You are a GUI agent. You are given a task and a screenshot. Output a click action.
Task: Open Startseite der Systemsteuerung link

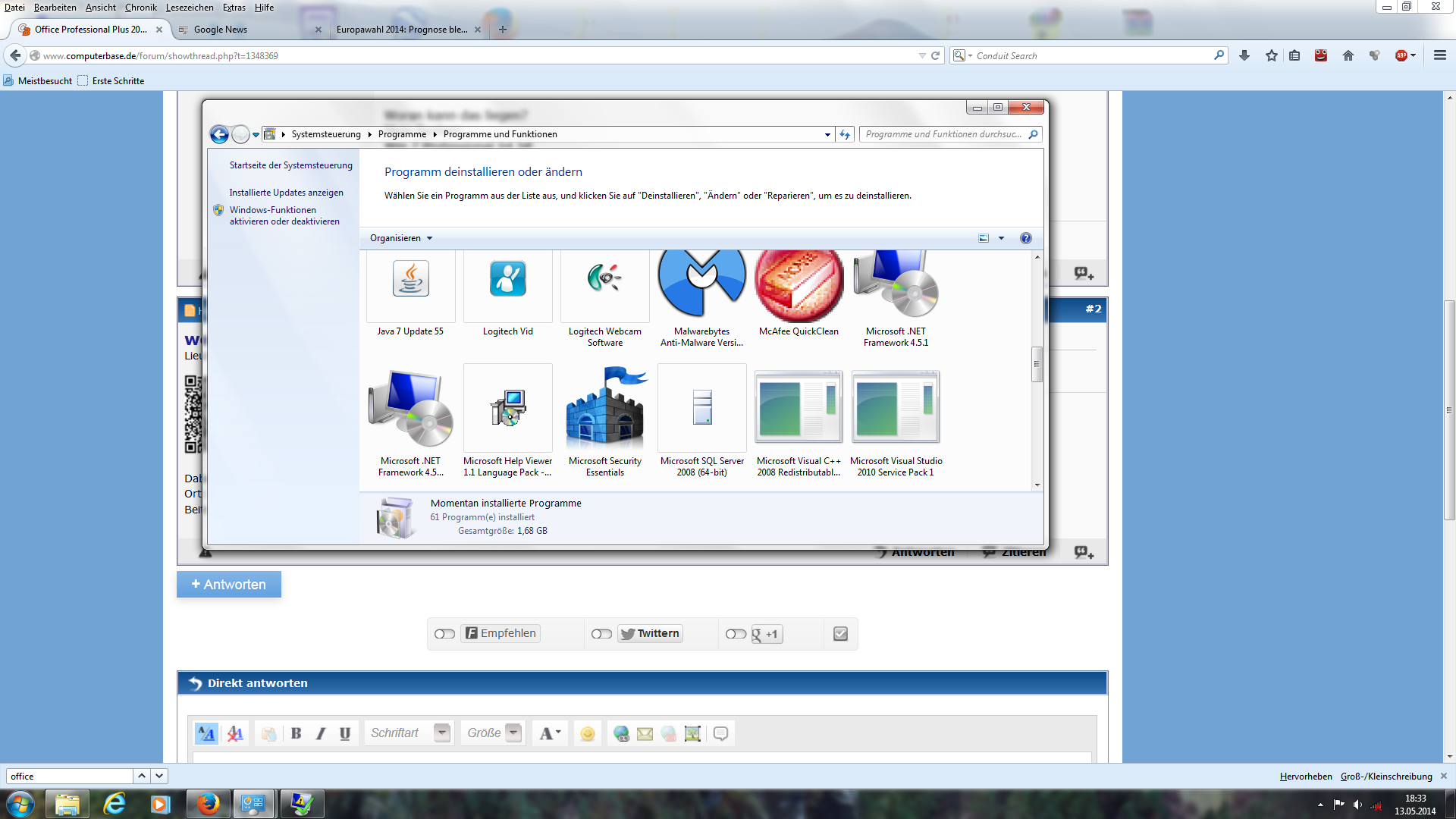point(291,165)
